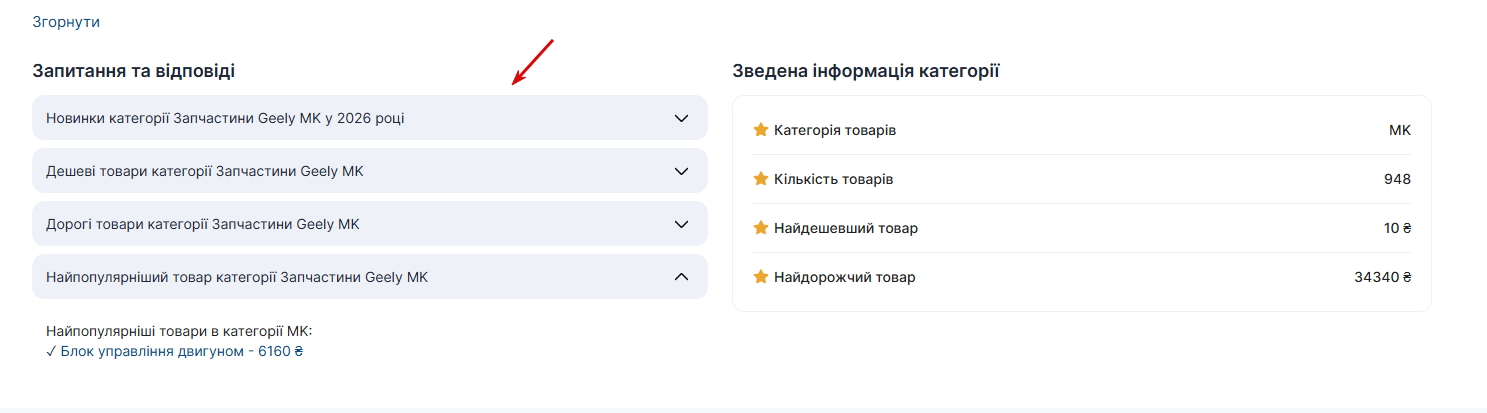Click the checkmark before Блок управління двигуном

51,352
